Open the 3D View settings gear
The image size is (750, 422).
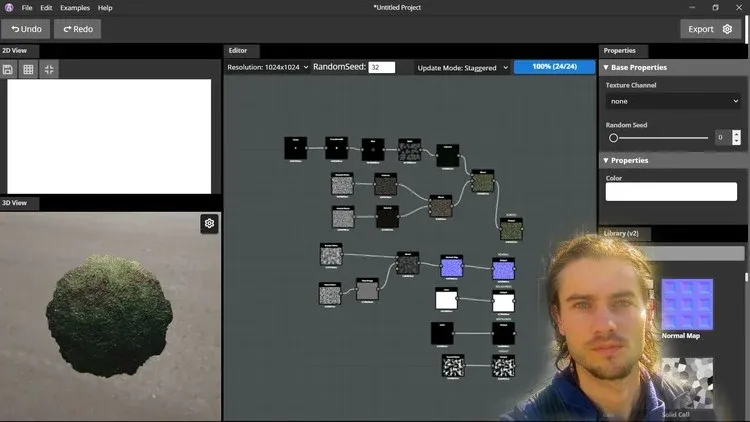209,223
